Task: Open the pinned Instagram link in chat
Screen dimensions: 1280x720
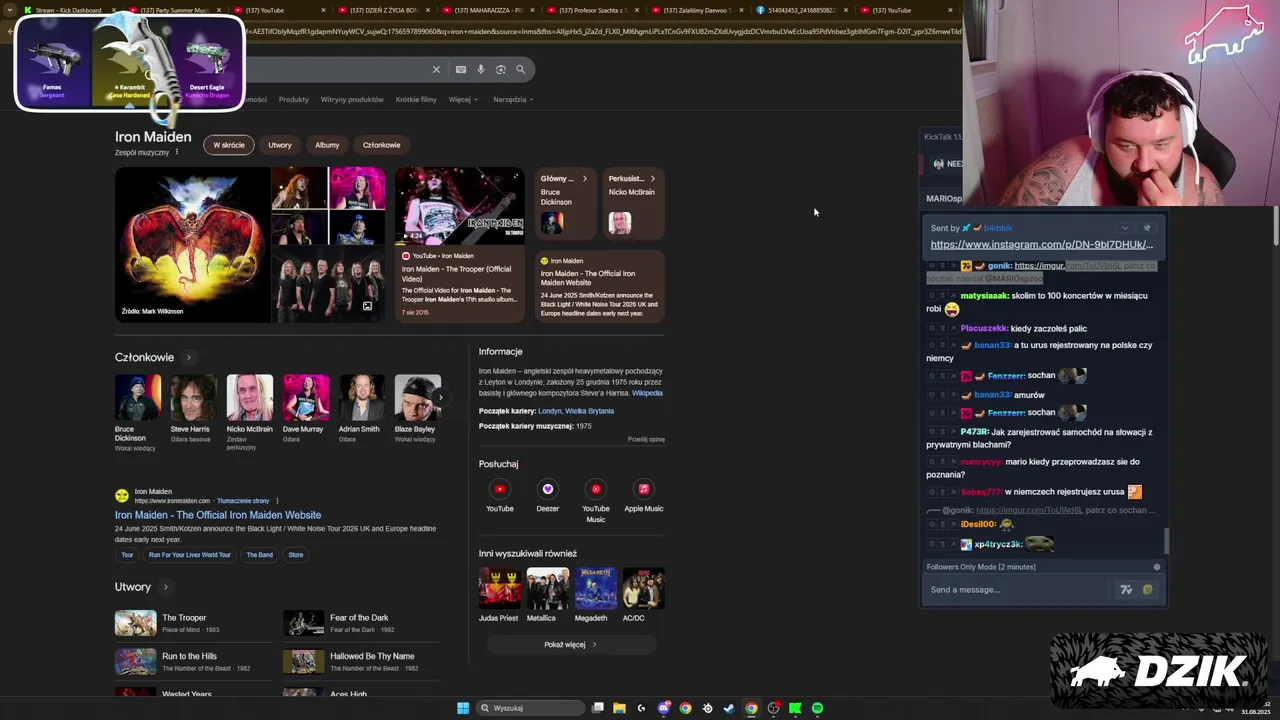Action: click(1041, 244)
